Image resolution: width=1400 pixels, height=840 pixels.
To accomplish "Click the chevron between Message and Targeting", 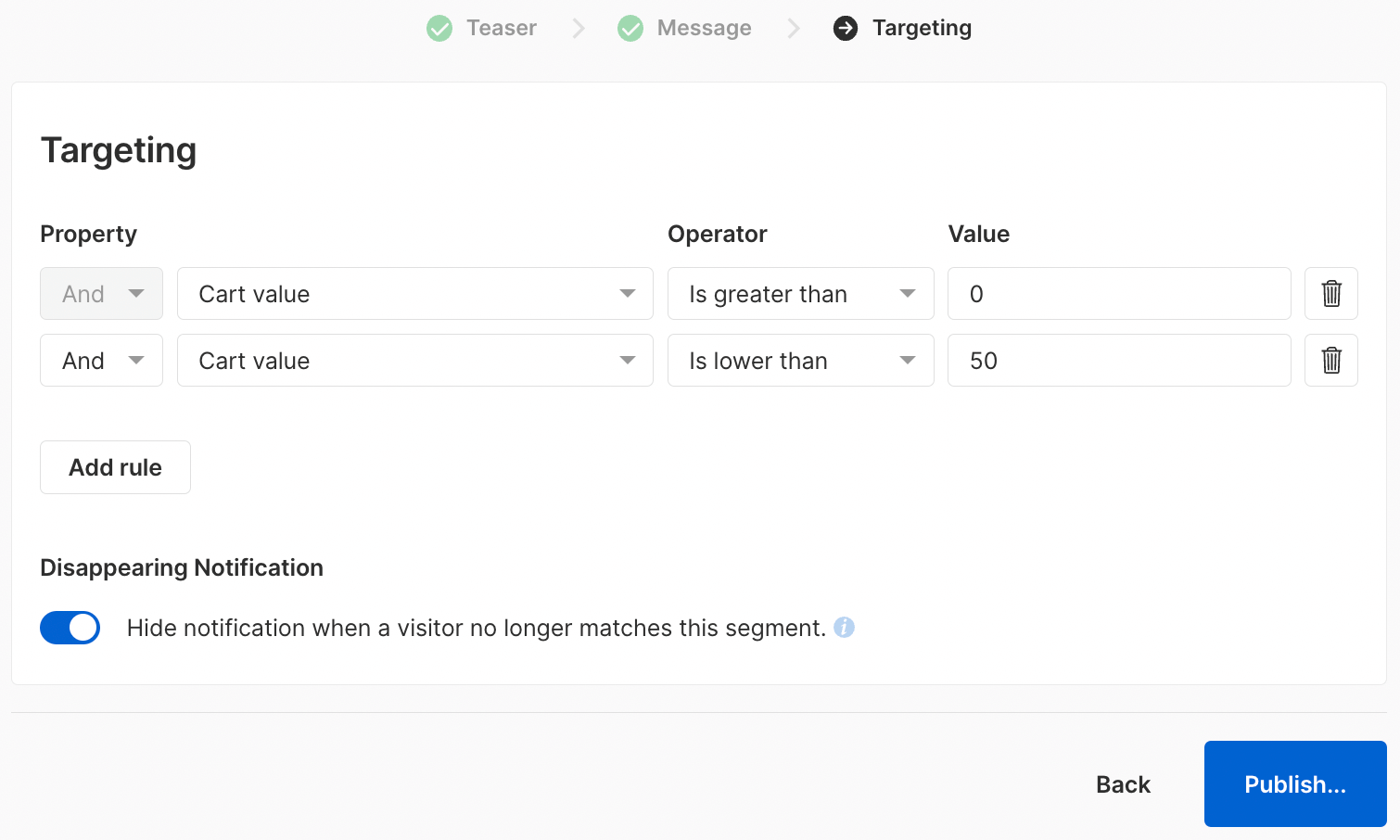I will [x=794, y=29].
